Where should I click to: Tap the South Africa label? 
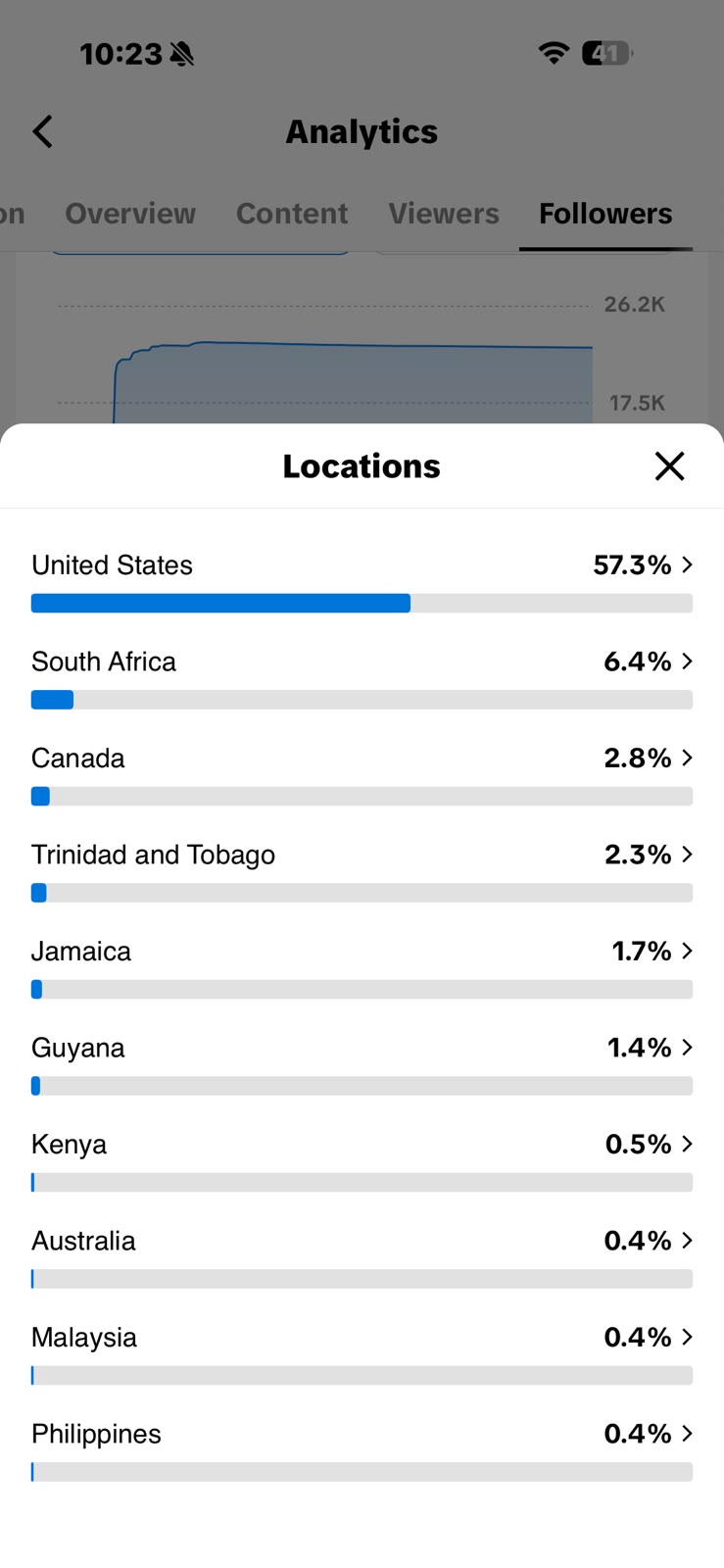[104, 661]
